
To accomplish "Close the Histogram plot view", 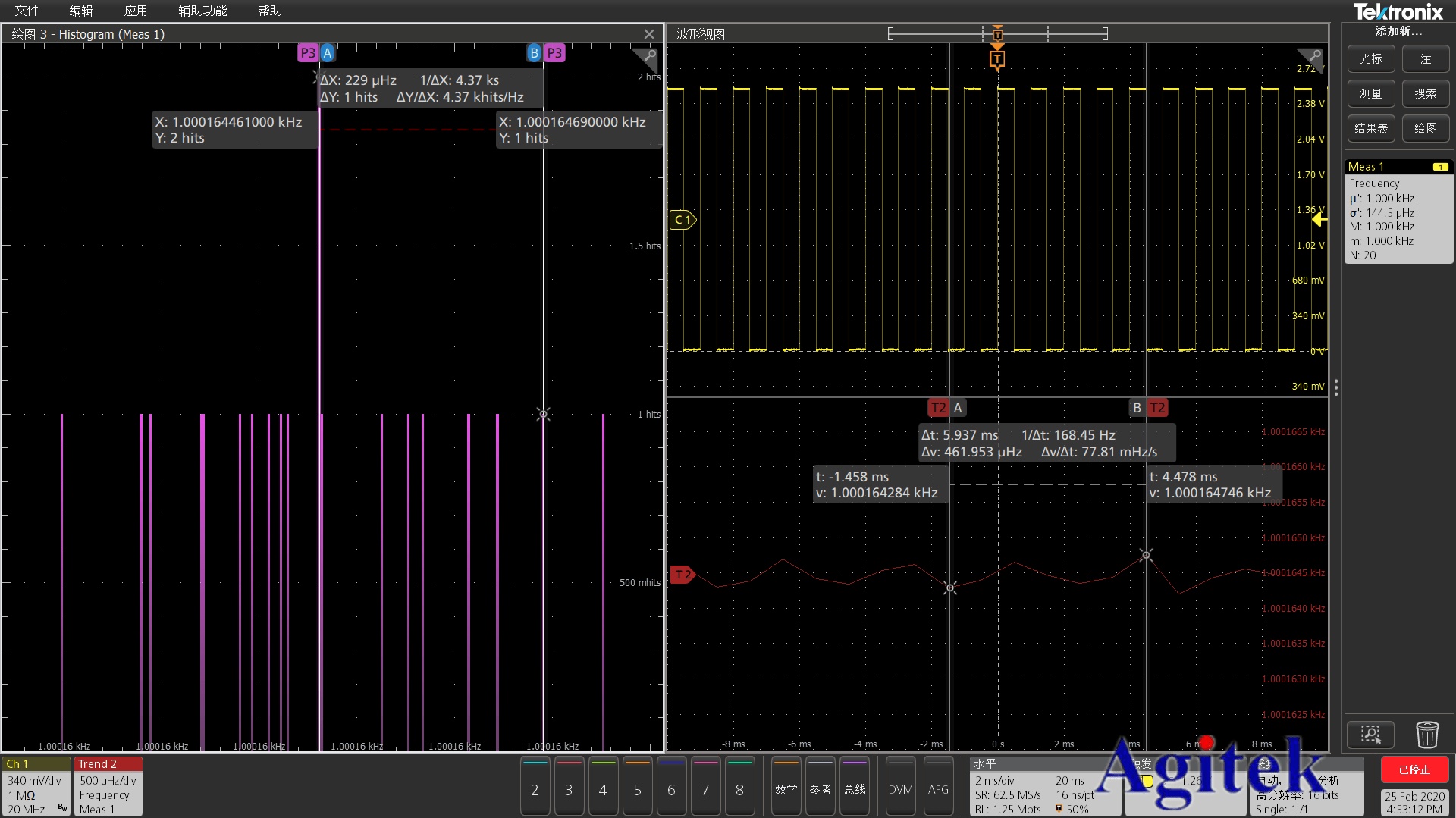I will coord(649,34).
